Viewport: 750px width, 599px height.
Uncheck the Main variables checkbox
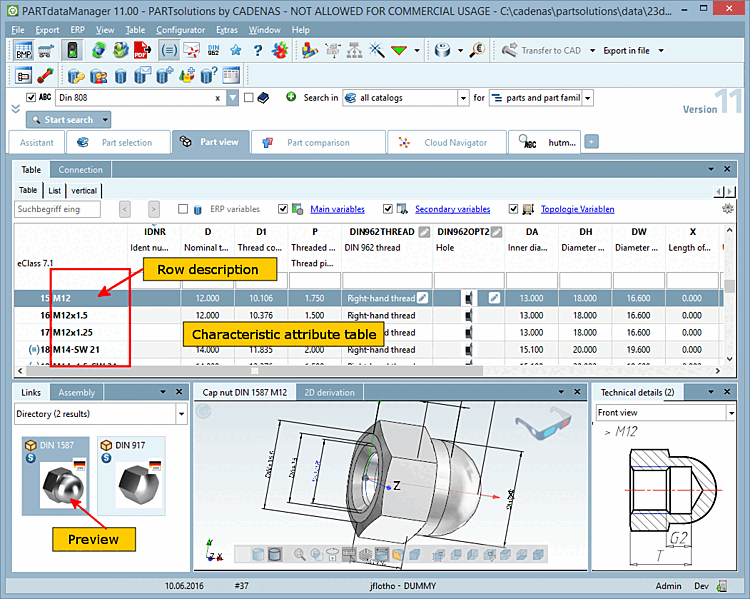click(x=283, y=209)
